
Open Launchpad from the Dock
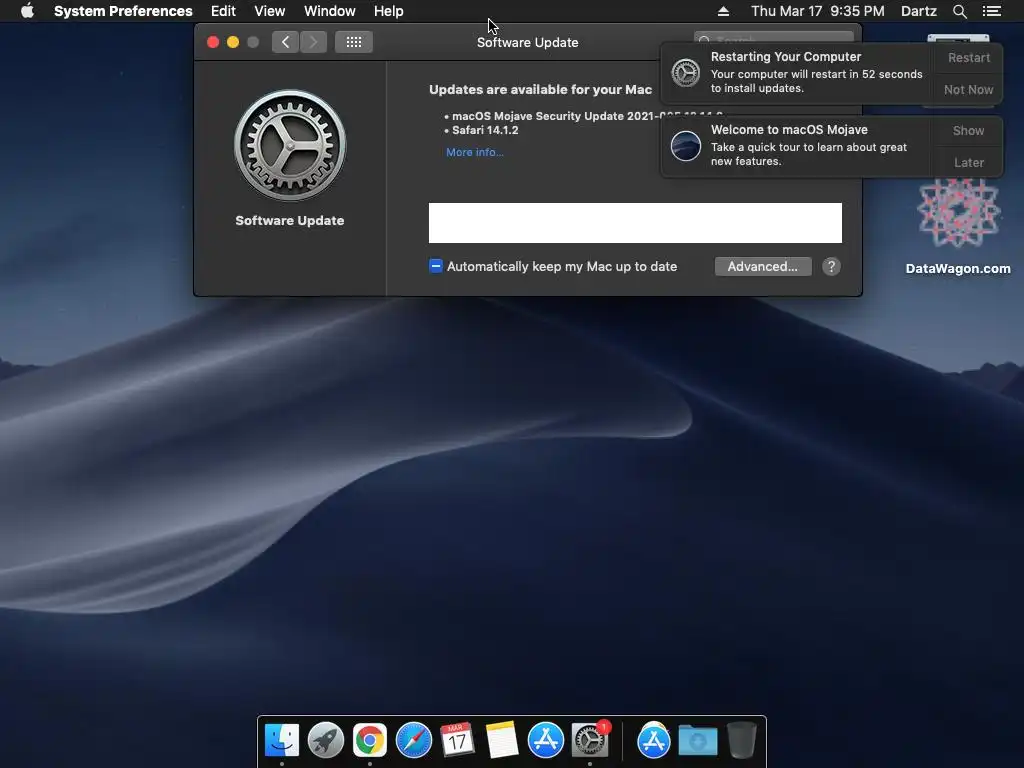point(326,741)
